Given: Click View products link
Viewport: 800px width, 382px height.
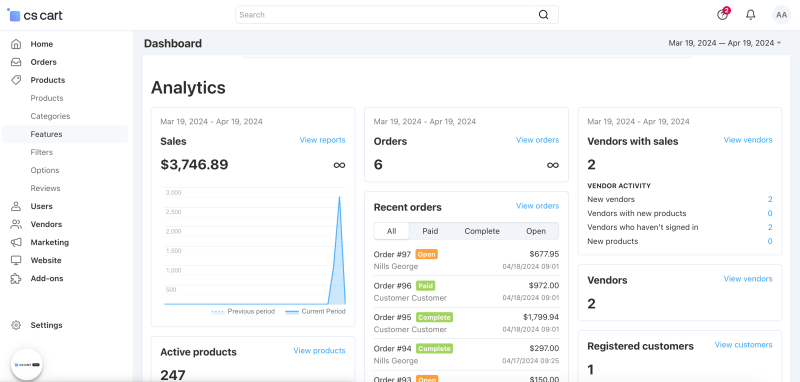Looking at the screenshot, I should pyautogui.click(x=319, y=350).
